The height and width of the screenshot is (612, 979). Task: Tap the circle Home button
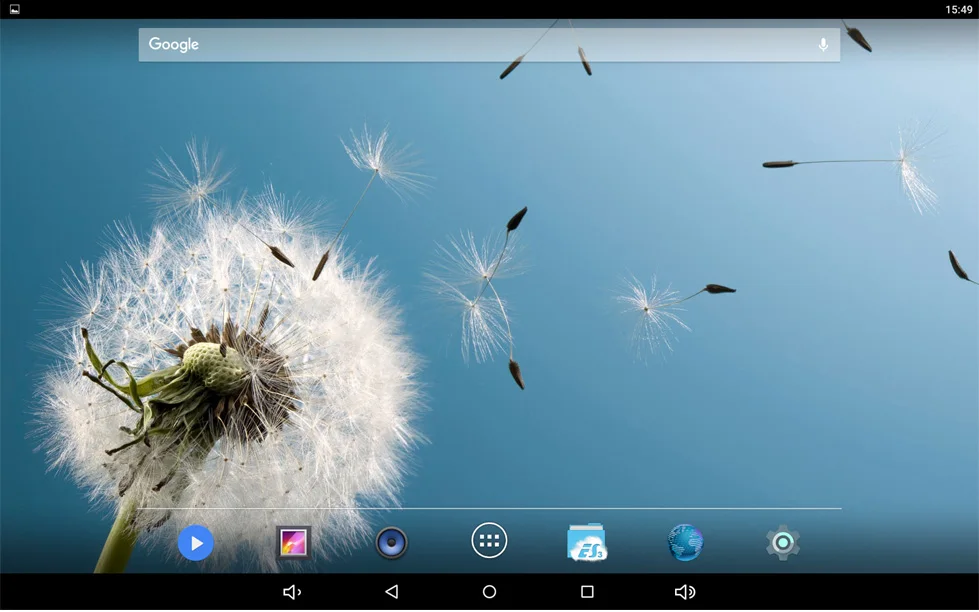click(489, 592)
